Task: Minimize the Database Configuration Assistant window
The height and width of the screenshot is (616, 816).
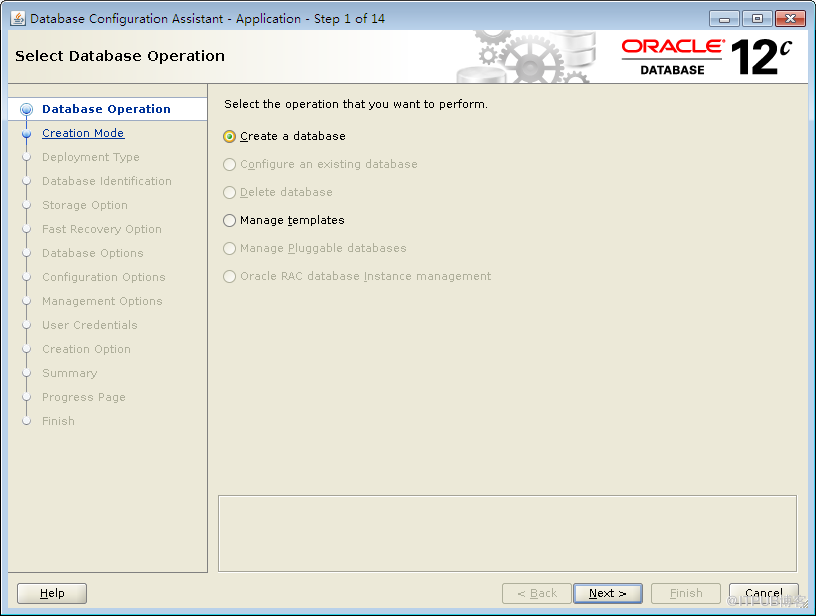Action: 724,19
